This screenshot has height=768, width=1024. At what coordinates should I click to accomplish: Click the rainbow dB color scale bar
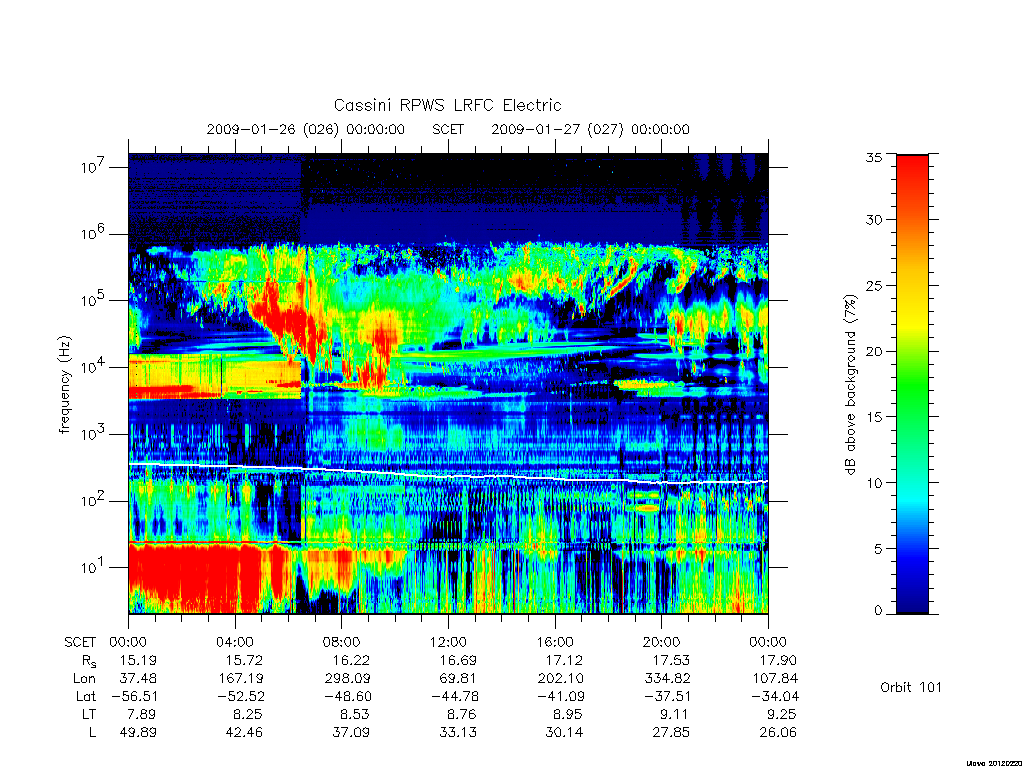pyautogui.click(x=912, y=384)
